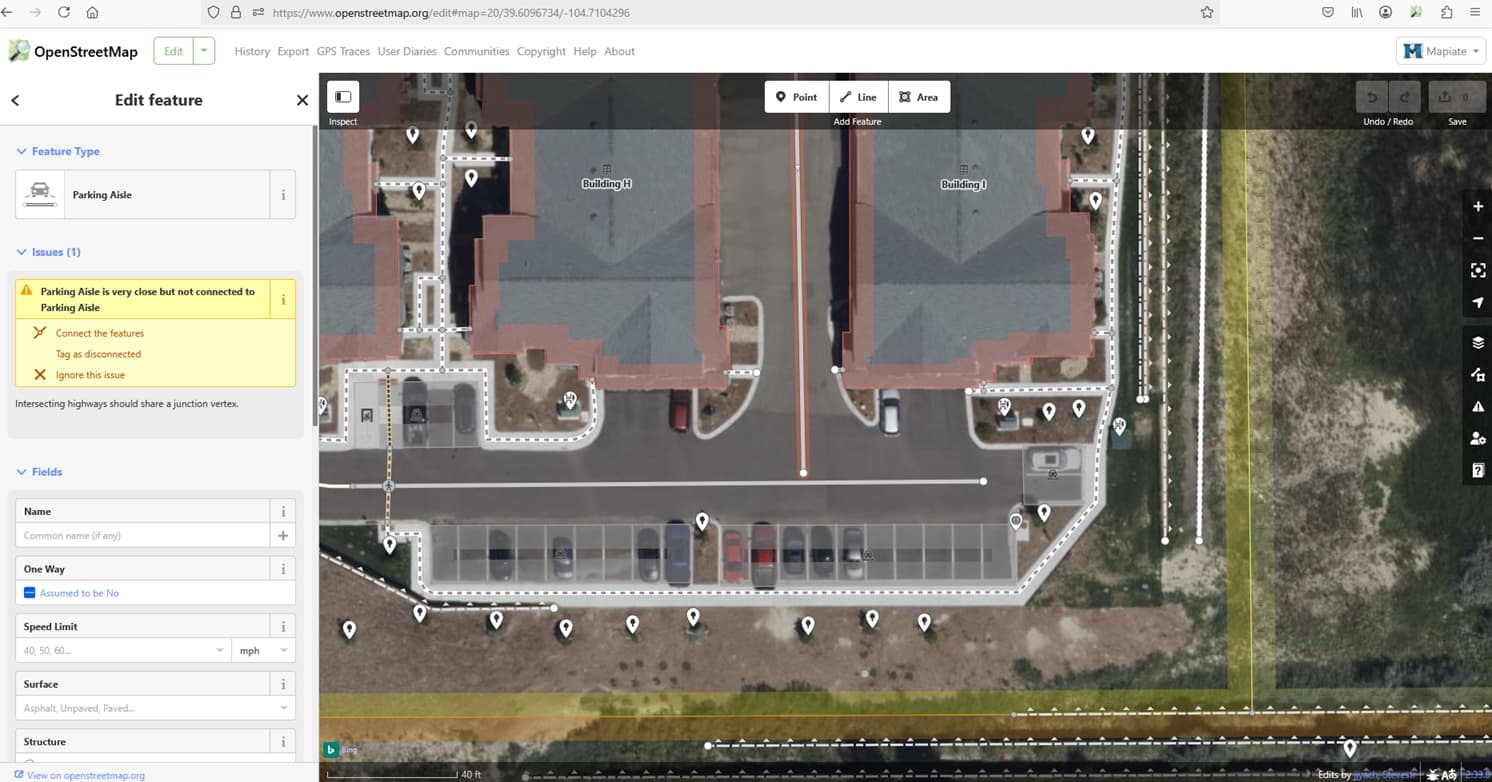The width and height of the screenshot is (1492, 782).
Task: Toggle the Inspect sidebar icon
Action: coord(343,97)
